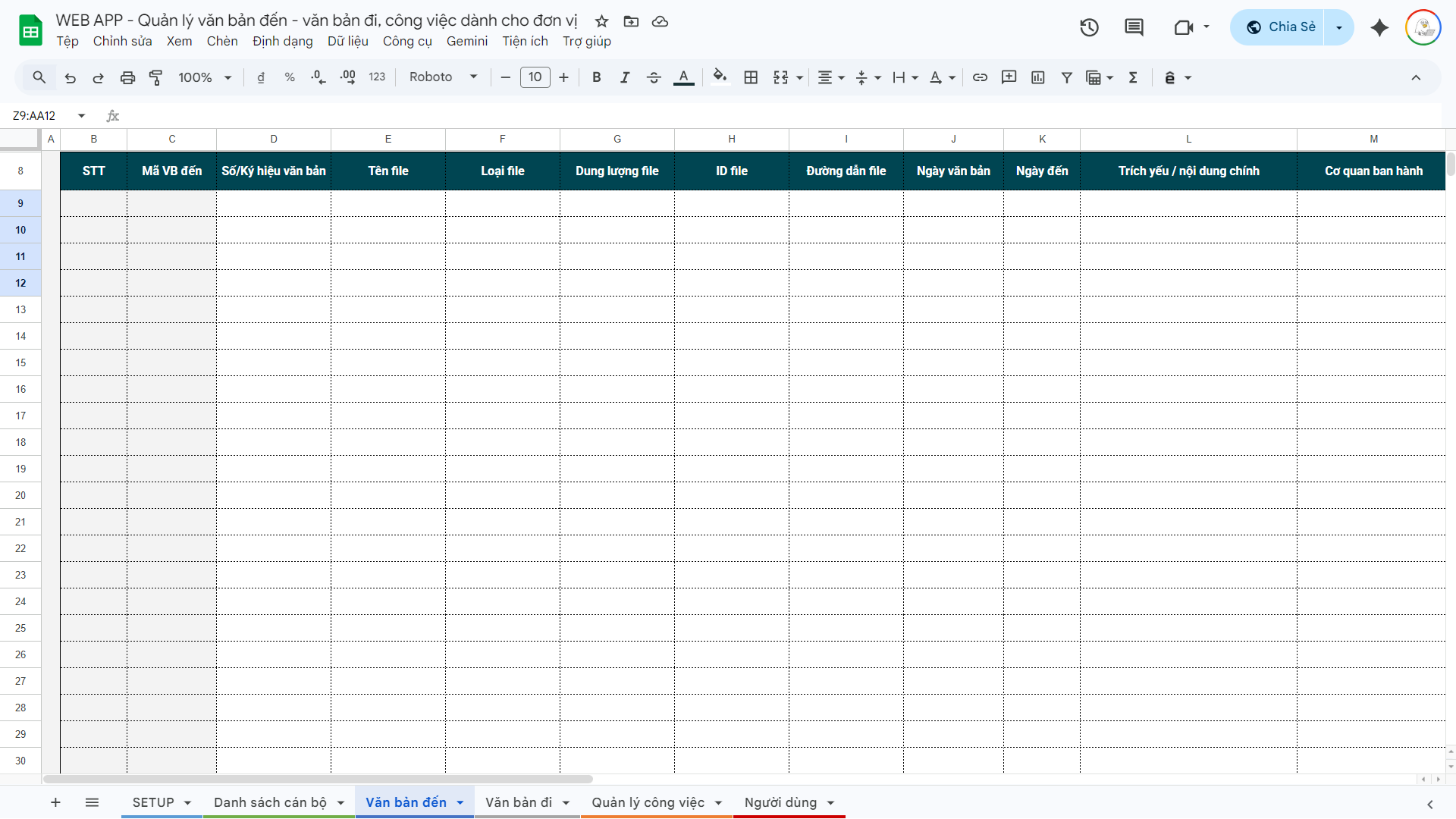The width and height of the screenshot is (1456, 819).
Task: Click the Chia sẻ share button
Action: pyautogui.click(x=1281, y=27)
